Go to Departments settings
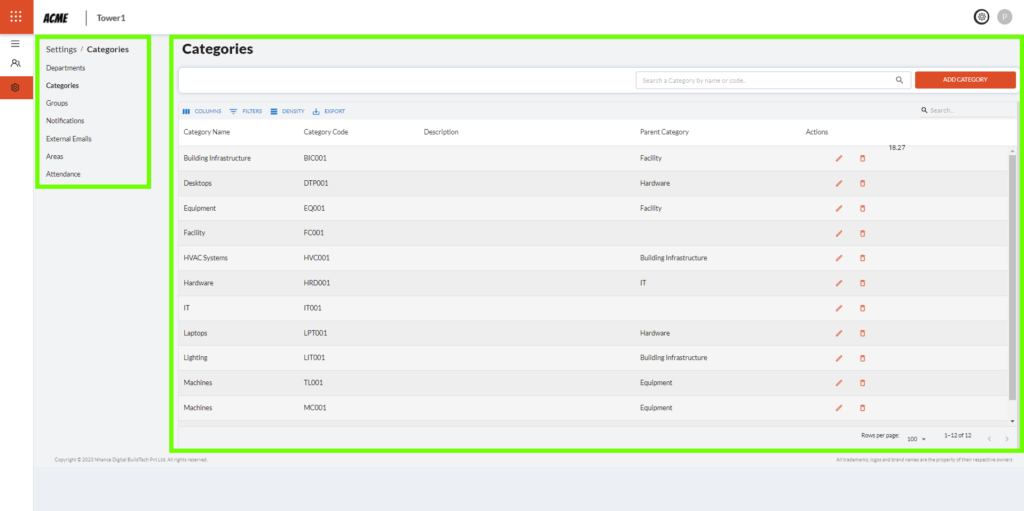This screenshot has width=1024, height=511. click(66, 68)
